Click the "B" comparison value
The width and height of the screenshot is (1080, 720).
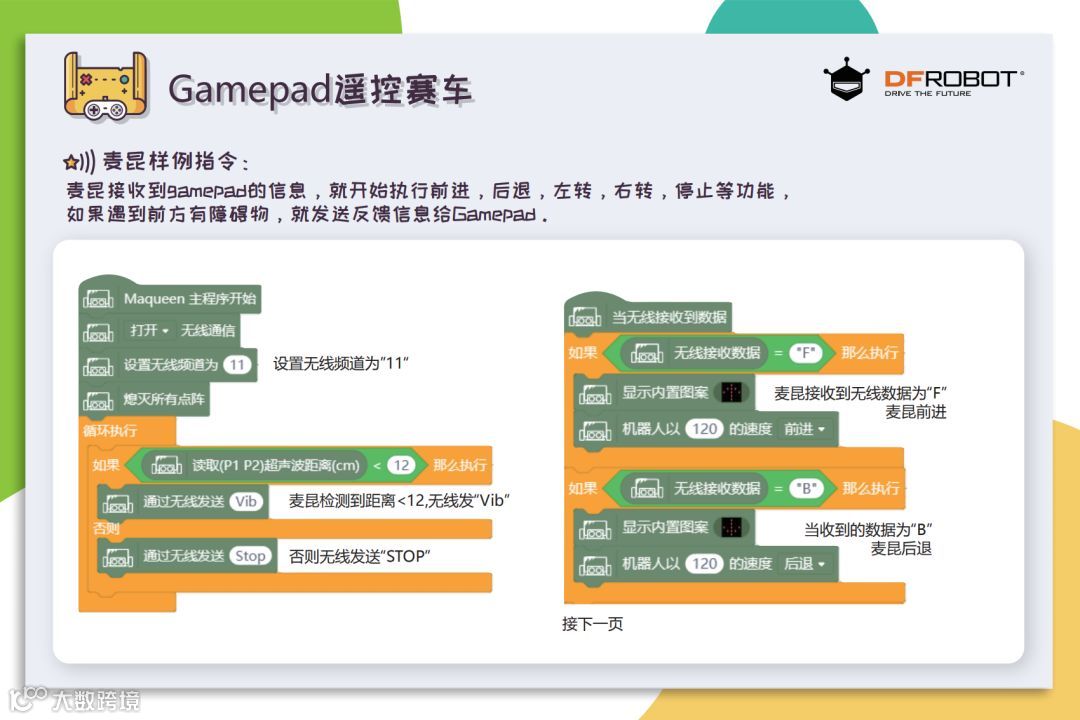pyautogui.click(x=806, y=488)
